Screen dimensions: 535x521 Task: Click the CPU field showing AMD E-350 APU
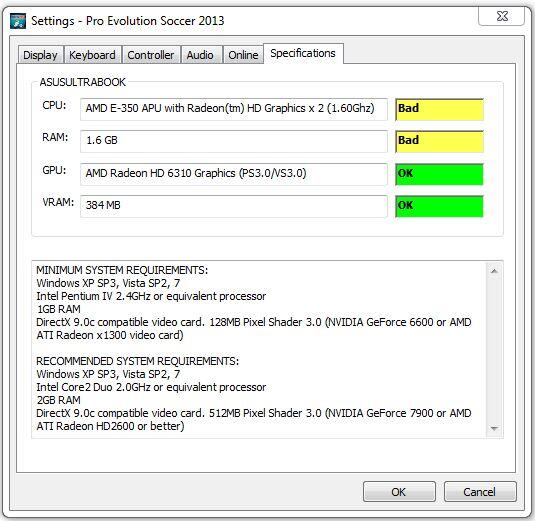(234, 109)
